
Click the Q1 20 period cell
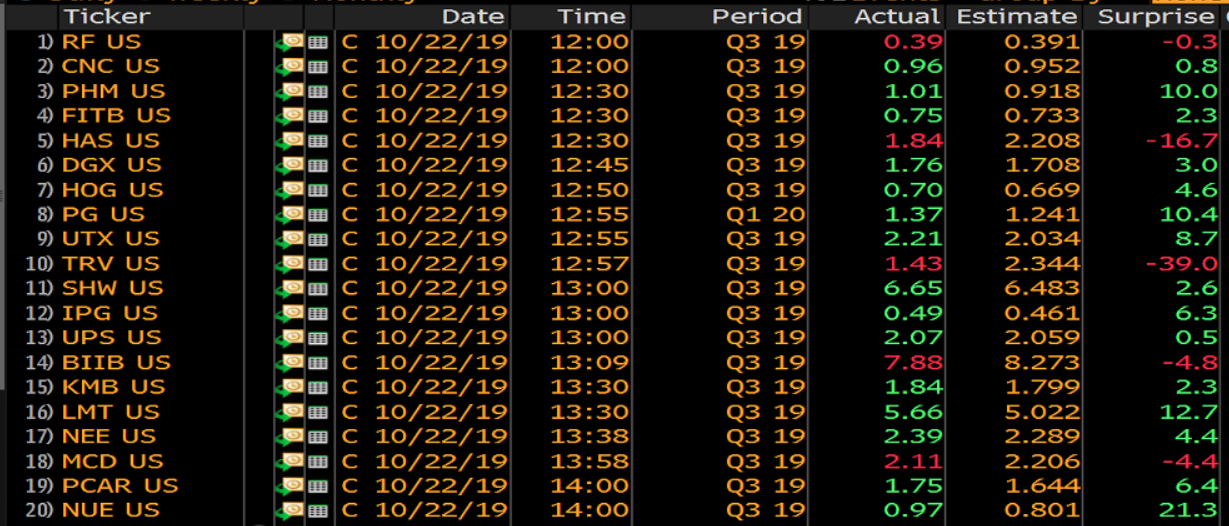[765, 214]
